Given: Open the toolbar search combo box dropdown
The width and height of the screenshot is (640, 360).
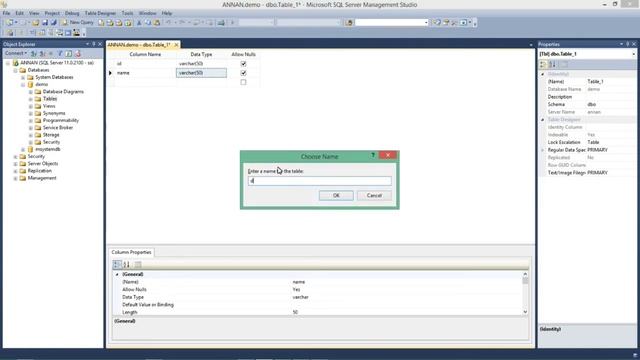Looking at the screenshot, I should click(x=426, y=22).
